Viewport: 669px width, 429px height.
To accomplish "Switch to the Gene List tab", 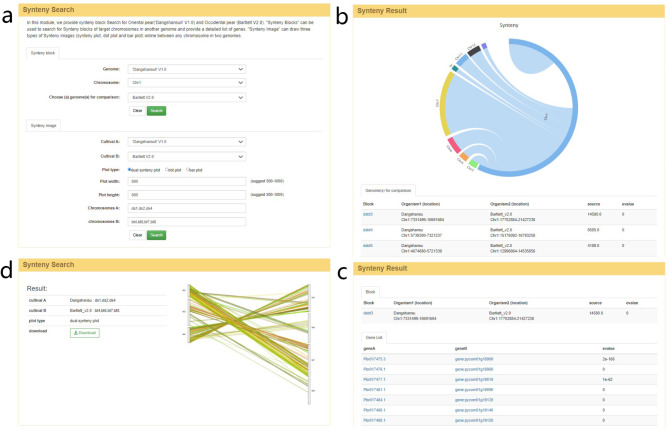I will tap(373, 338).
